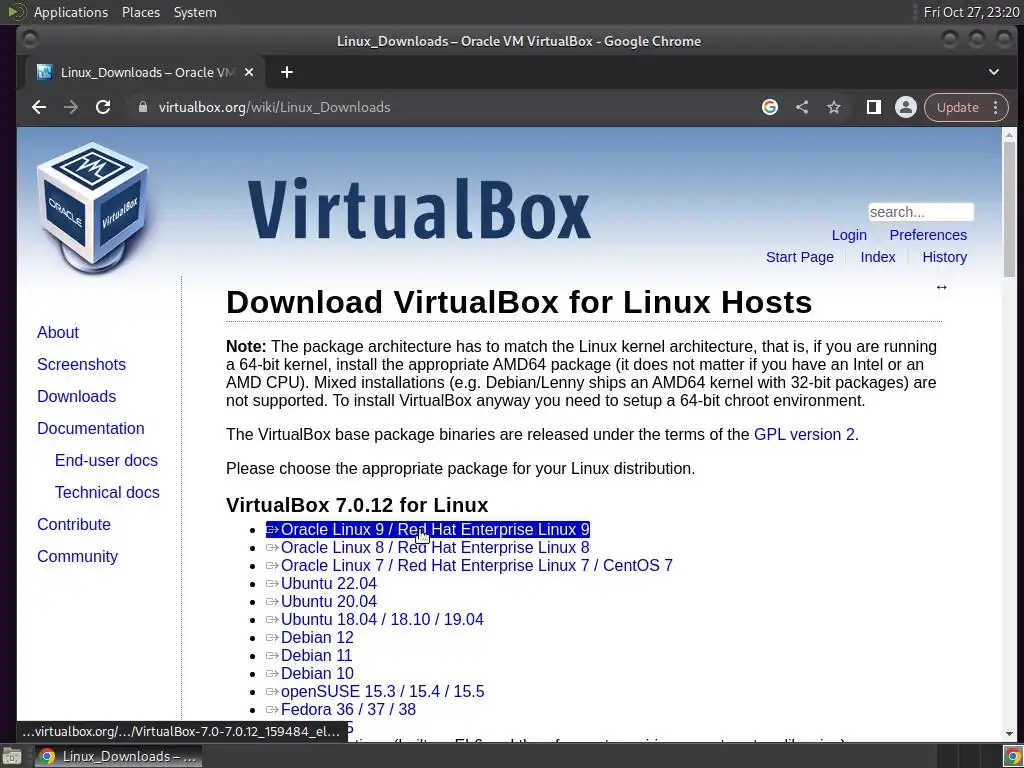Click the Chrome icon in system tray
This screenshot has width=1024, height=768.
pos(1012,756)
